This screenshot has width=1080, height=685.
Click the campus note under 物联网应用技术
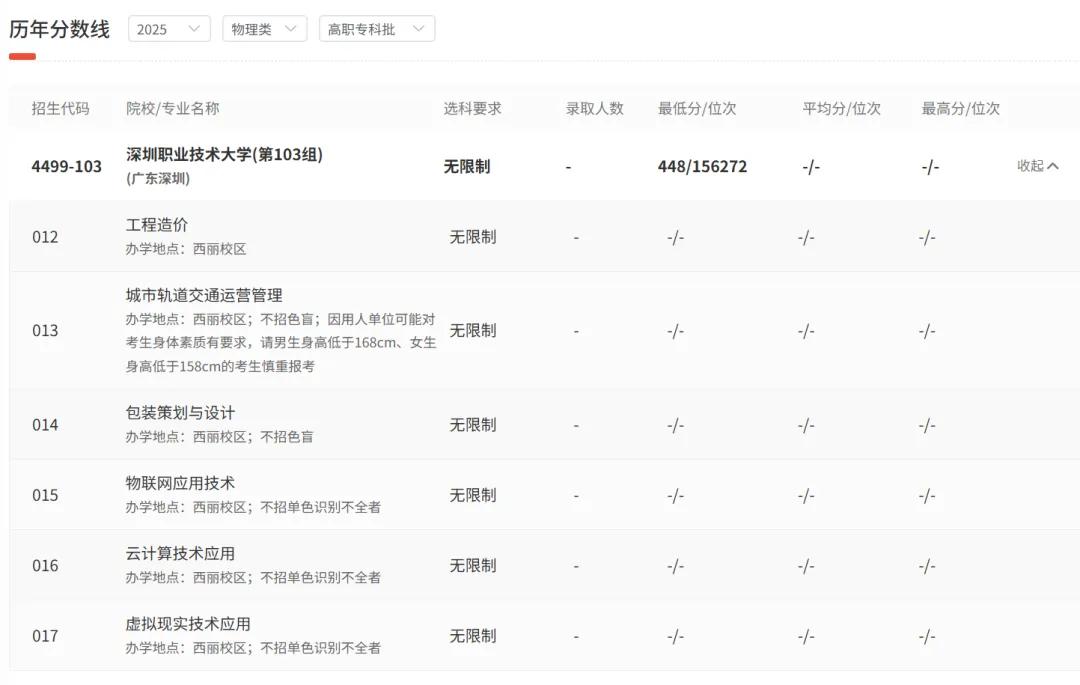click(253, 507)
